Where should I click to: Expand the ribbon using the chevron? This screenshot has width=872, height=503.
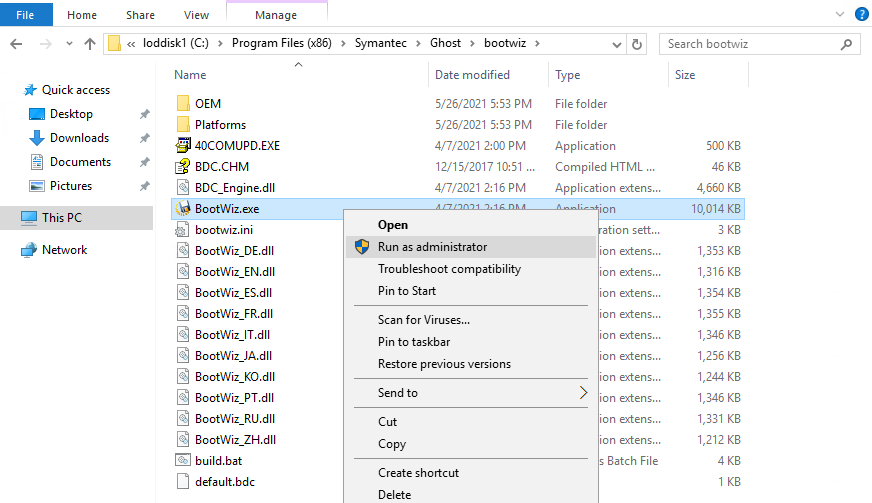(x=838, y=15)
